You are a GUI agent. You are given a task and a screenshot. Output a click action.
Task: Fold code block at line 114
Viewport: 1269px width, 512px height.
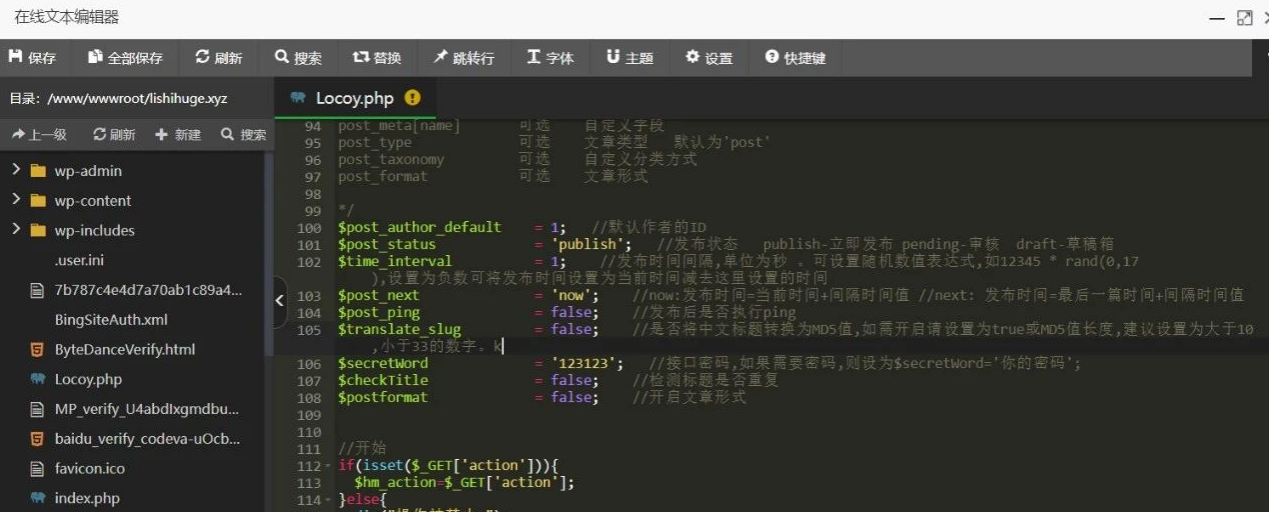[x=329, y=500]
